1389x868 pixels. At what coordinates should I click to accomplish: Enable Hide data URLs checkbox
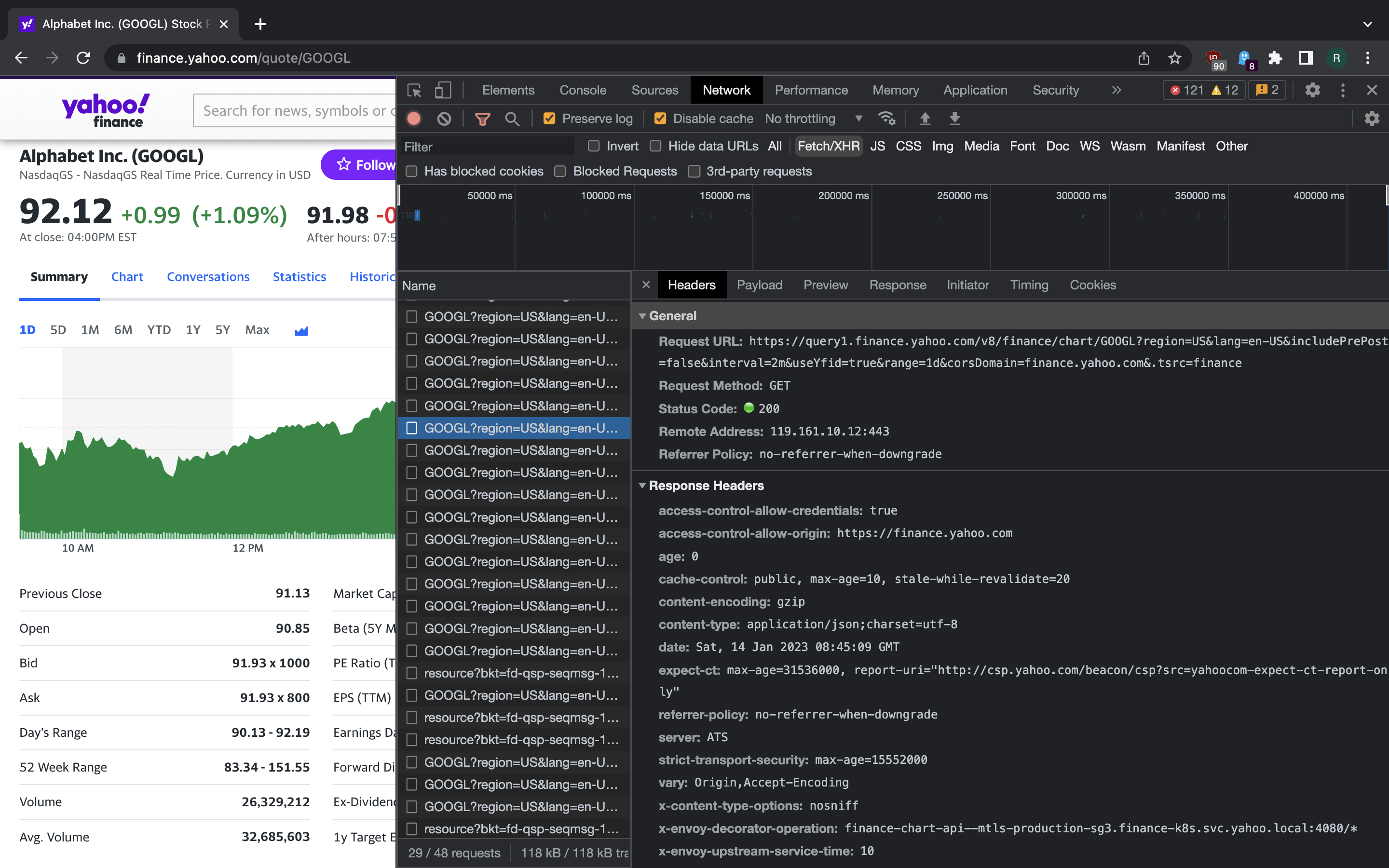coord(655,147)
